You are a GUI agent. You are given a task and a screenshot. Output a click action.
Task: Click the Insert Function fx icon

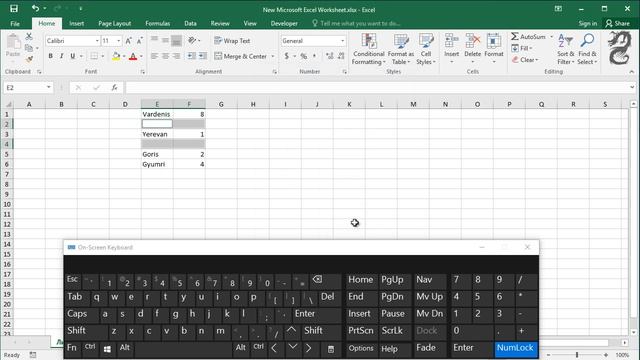pyautogui.click(x=114, y=87)
